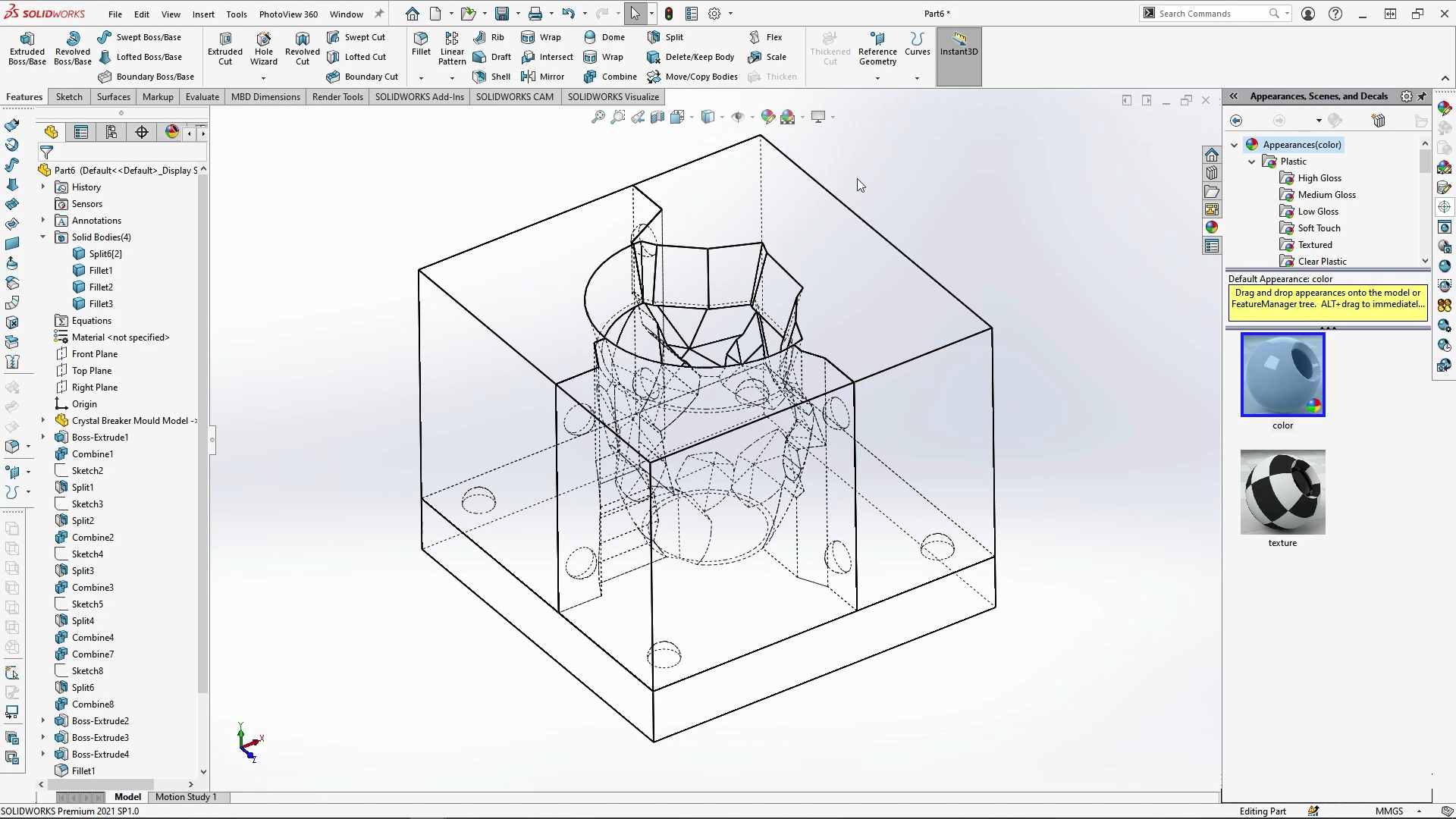Select High Gloss plastic appearance
Image resolution: width=1456 pixels, height=819 pixels.
coord(1319,178)
